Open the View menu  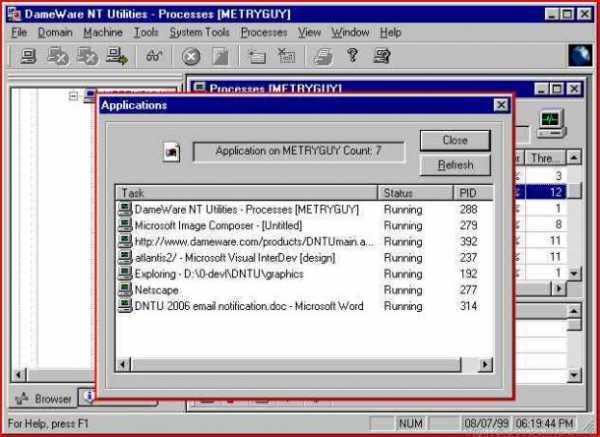point(309,33)
